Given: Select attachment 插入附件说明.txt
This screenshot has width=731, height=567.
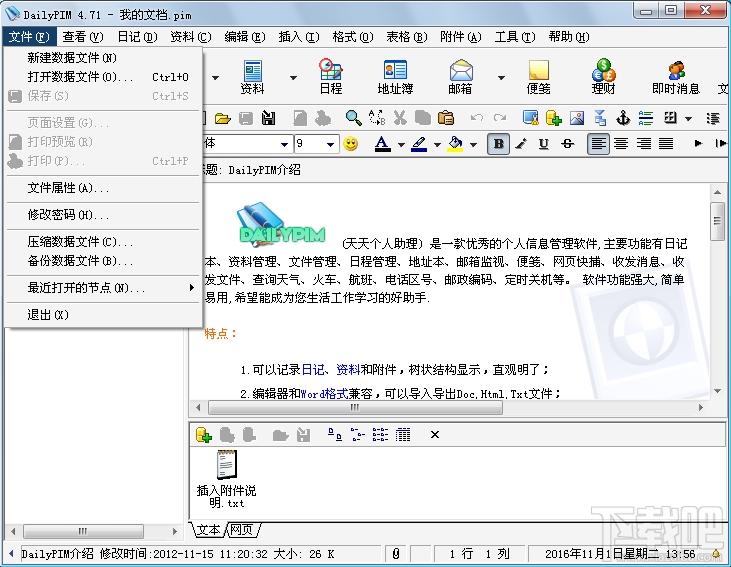Looking at the screenshot, I should click(227, 479).
